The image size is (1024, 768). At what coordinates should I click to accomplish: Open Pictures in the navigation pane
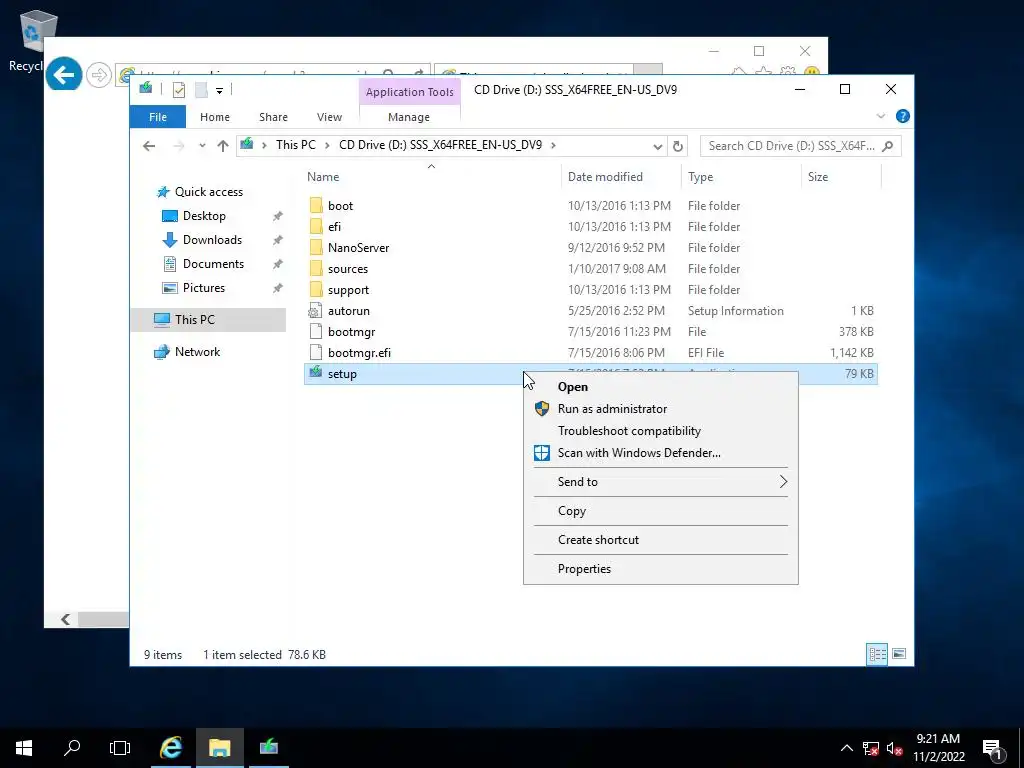point(203,288)
